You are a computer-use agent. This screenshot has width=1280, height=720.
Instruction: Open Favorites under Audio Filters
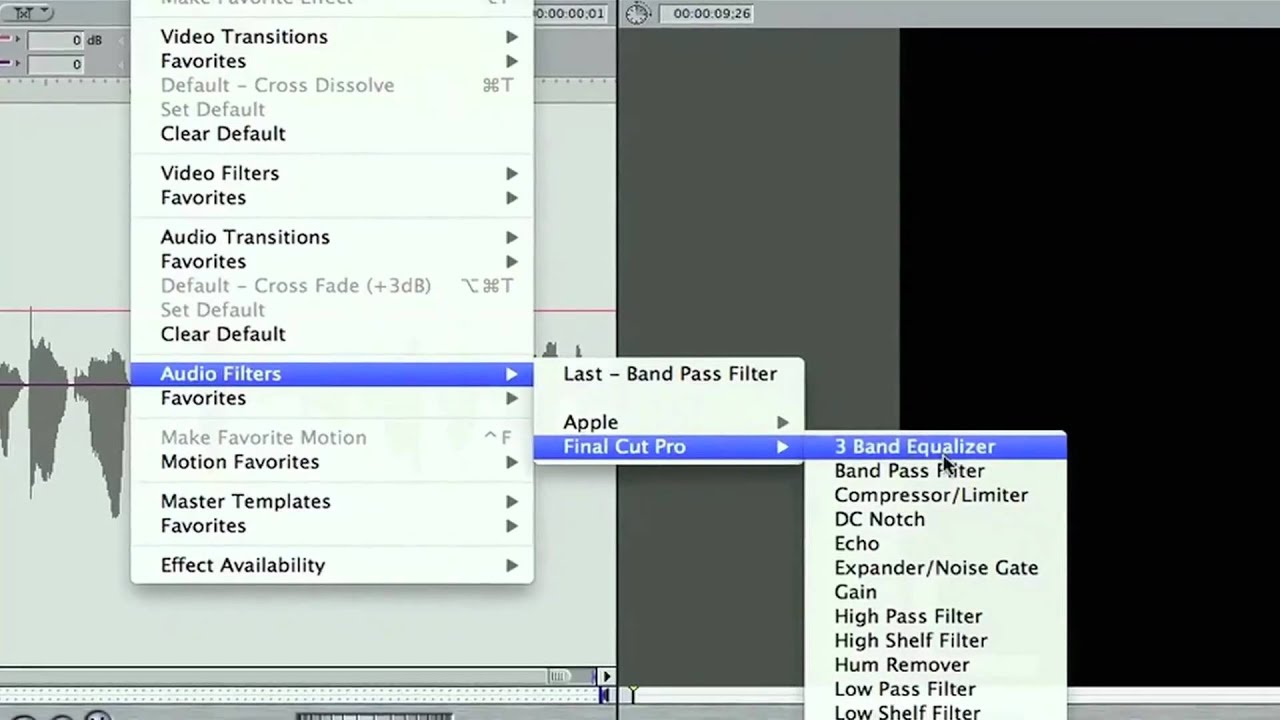(332, 398)
